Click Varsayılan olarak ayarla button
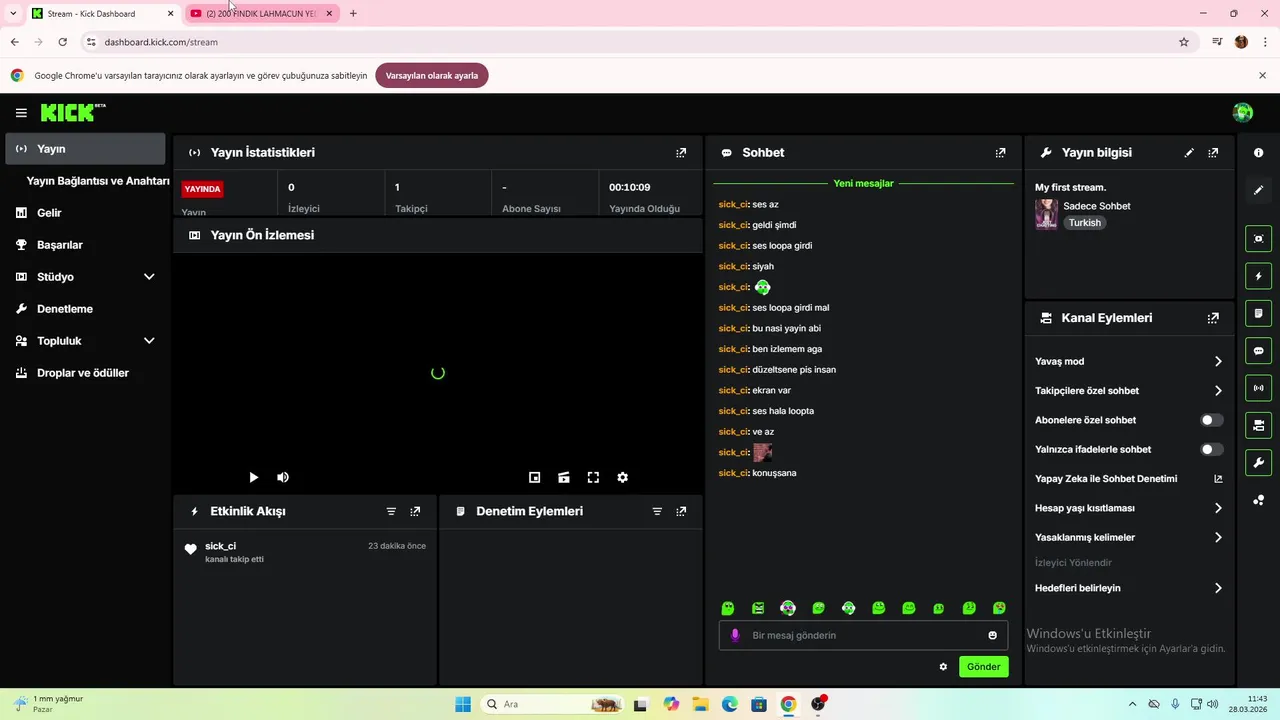The height and width of the screenshot is (720, 1280). click(432, 75)
